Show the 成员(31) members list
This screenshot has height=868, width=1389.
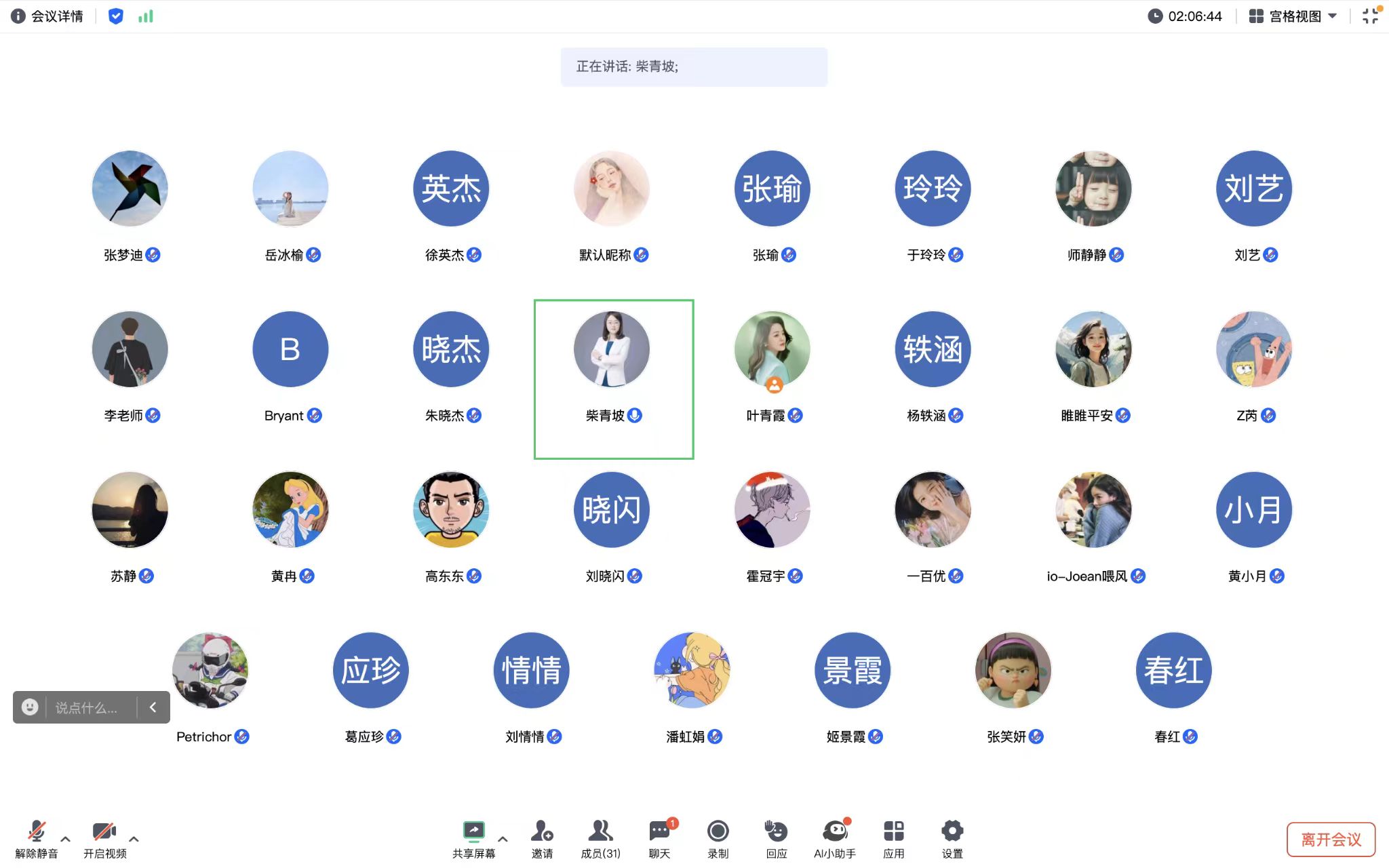coord(600,839)
